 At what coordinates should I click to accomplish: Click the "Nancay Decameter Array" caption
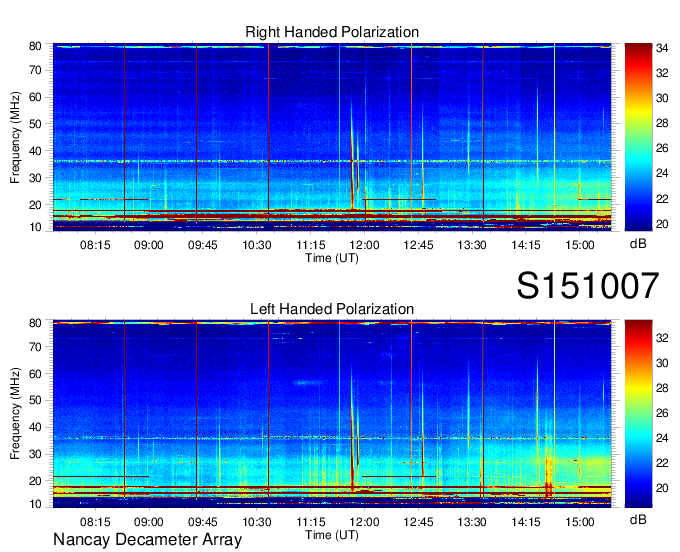(x=147, y=540)
